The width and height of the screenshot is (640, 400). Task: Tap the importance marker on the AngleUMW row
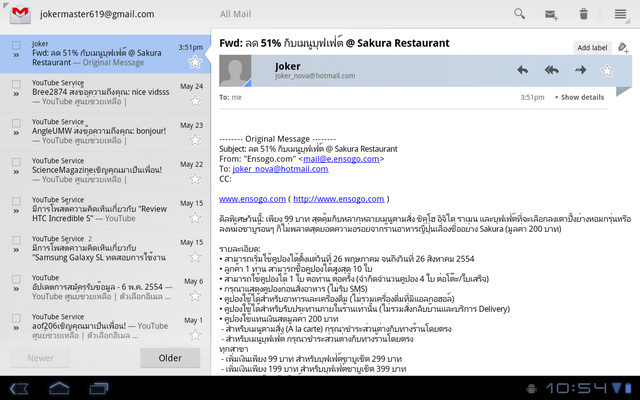(16, 133)
